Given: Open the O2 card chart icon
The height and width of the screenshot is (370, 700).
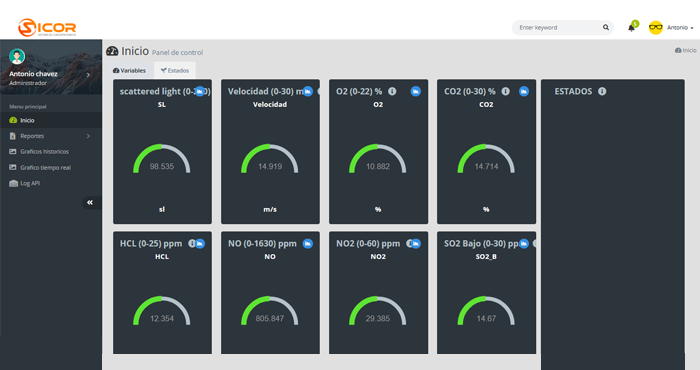Looking at the screenshot, I should click(x=416, y=91).
